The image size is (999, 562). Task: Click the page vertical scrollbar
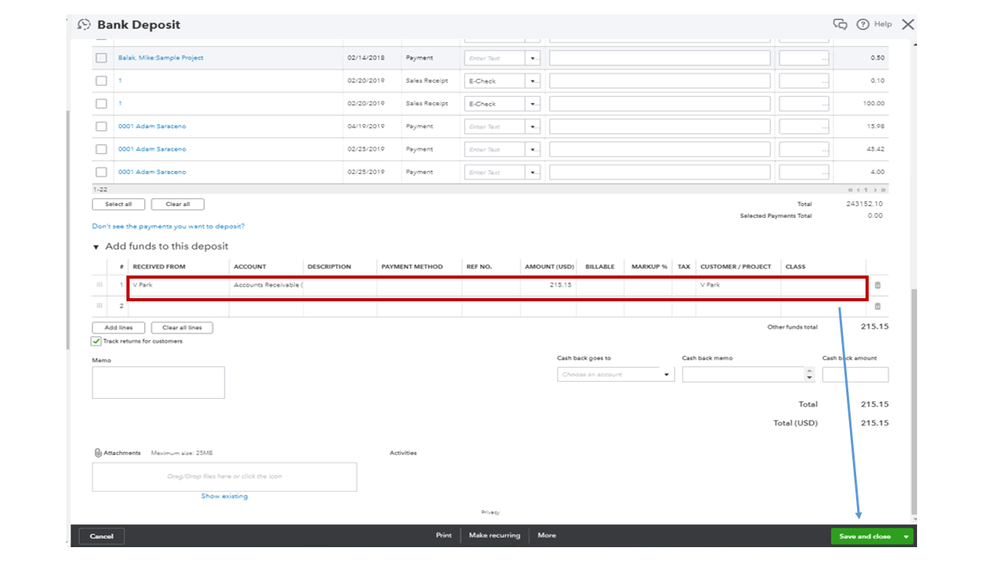click(x=914, y=401)
